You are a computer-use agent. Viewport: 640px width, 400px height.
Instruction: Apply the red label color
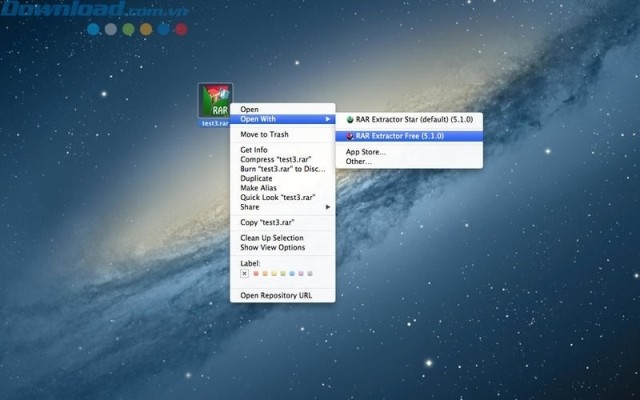[x=254, y=273]
